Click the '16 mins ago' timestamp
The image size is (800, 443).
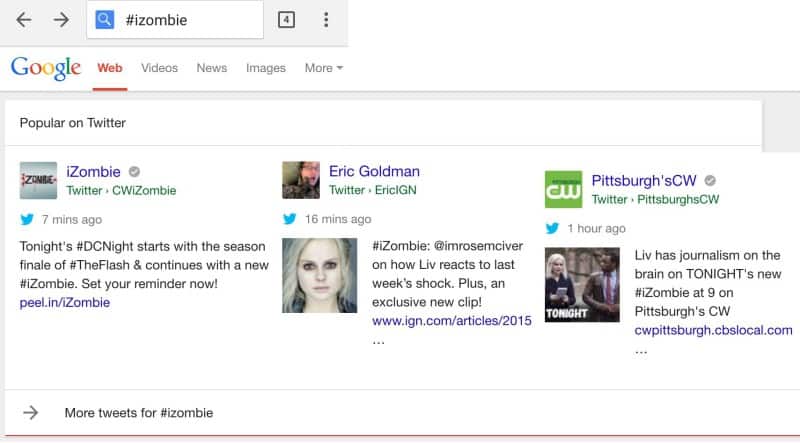pos(338,219)
